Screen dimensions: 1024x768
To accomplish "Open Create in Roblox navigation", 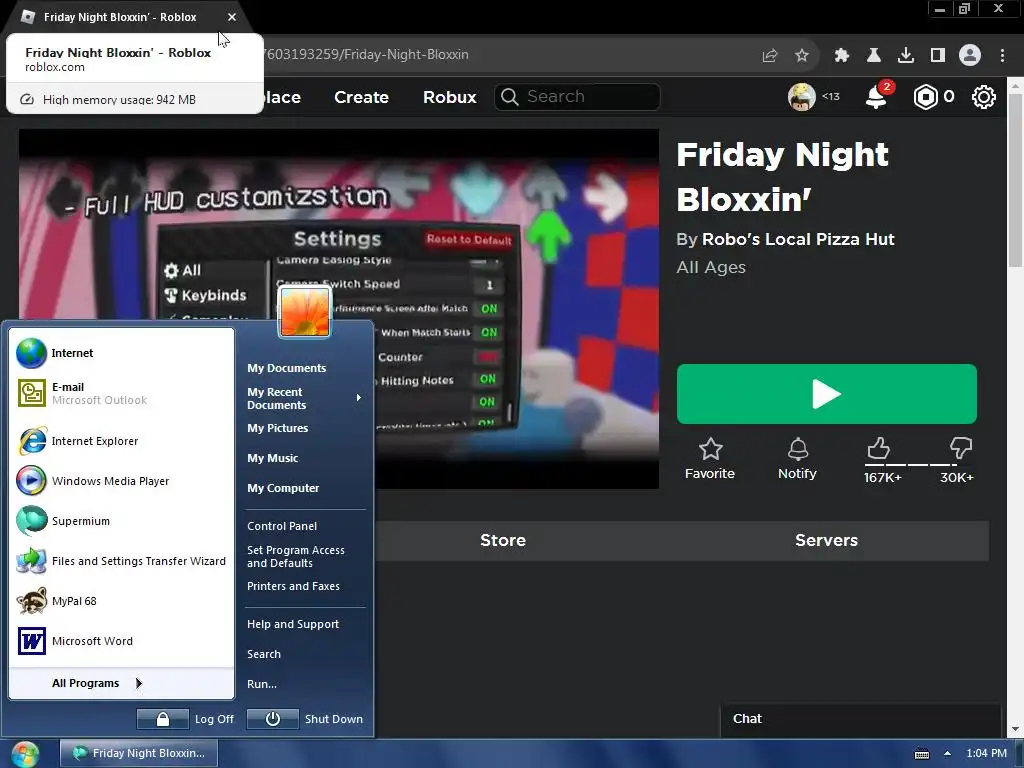I will [x=361, y=97].
